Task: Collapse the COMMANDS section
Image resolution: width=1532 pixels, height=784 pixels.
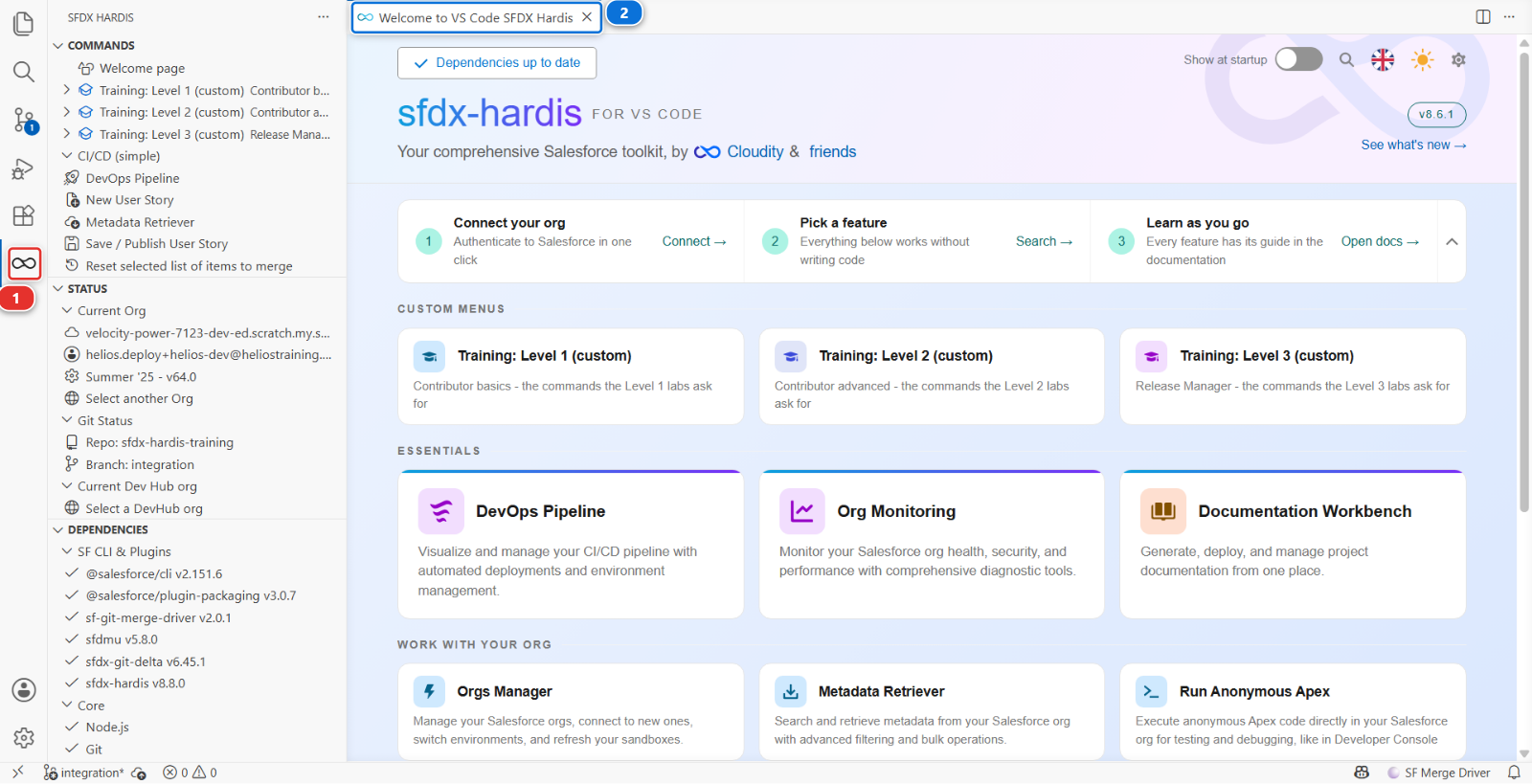Action: pos(58,45)
